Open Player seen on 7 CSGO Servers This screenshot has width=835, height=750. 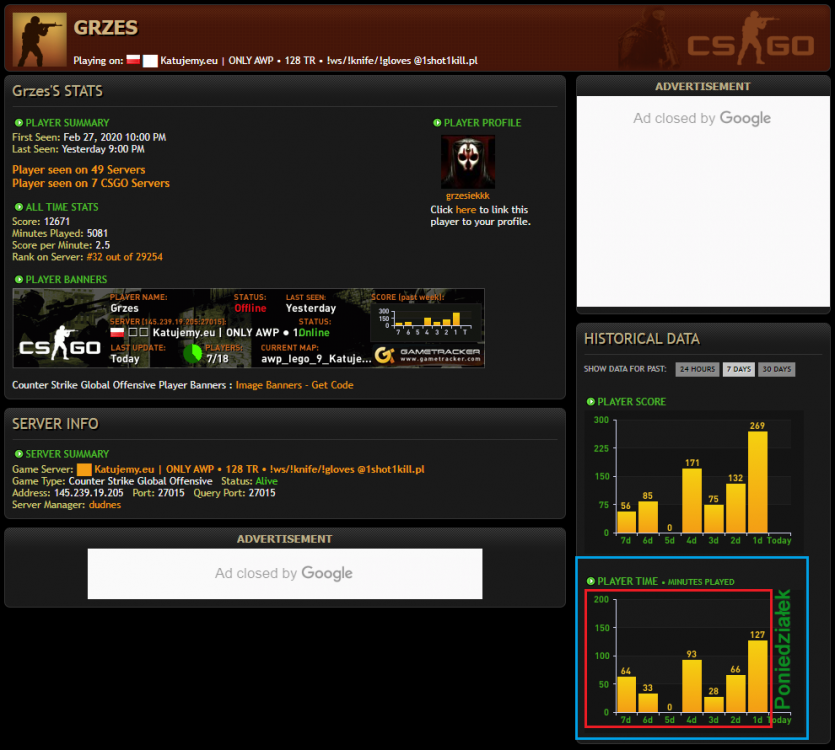point(91,183)
